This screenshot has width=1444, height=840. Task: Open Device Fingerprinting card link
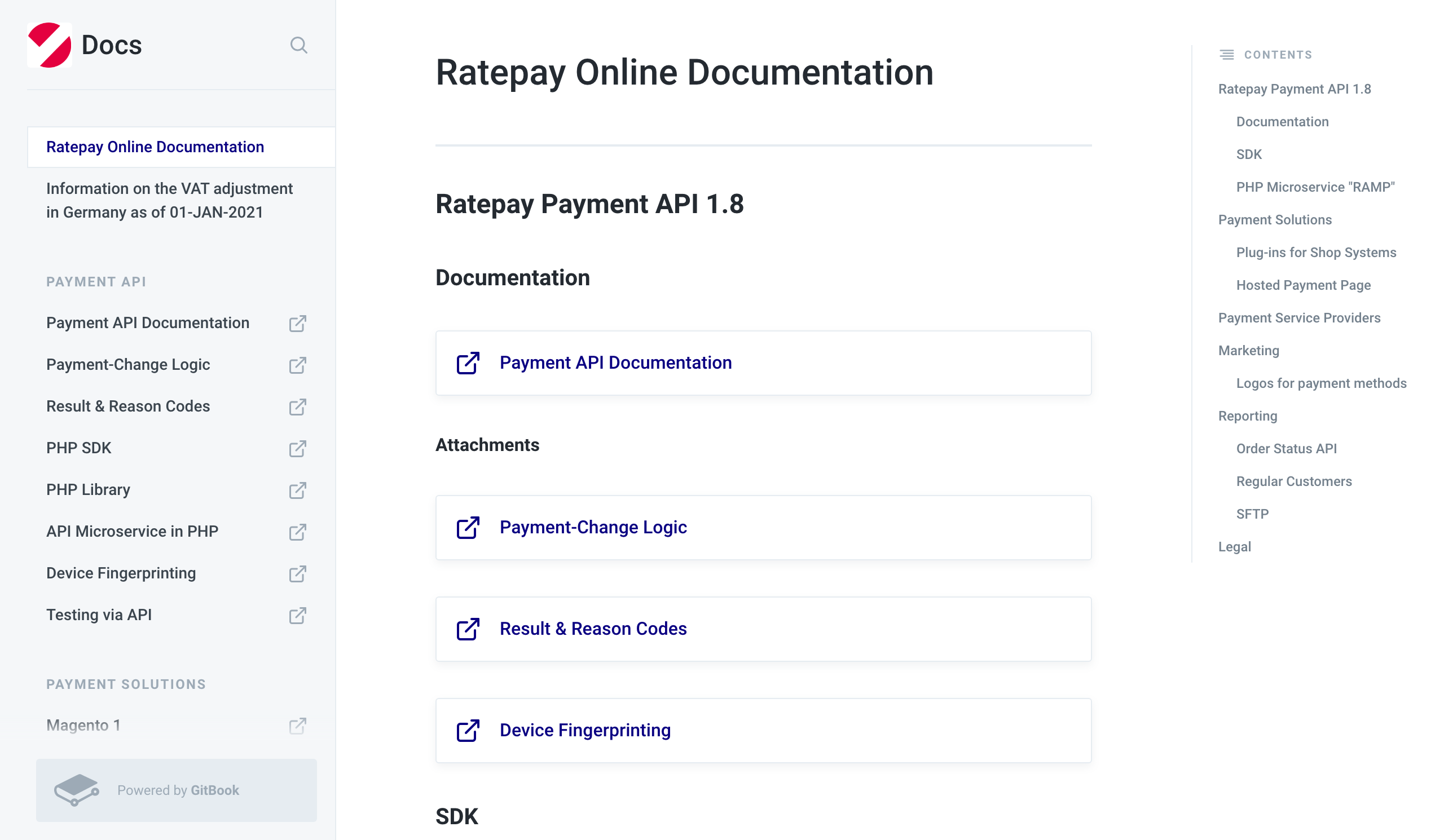click(763, 731)
